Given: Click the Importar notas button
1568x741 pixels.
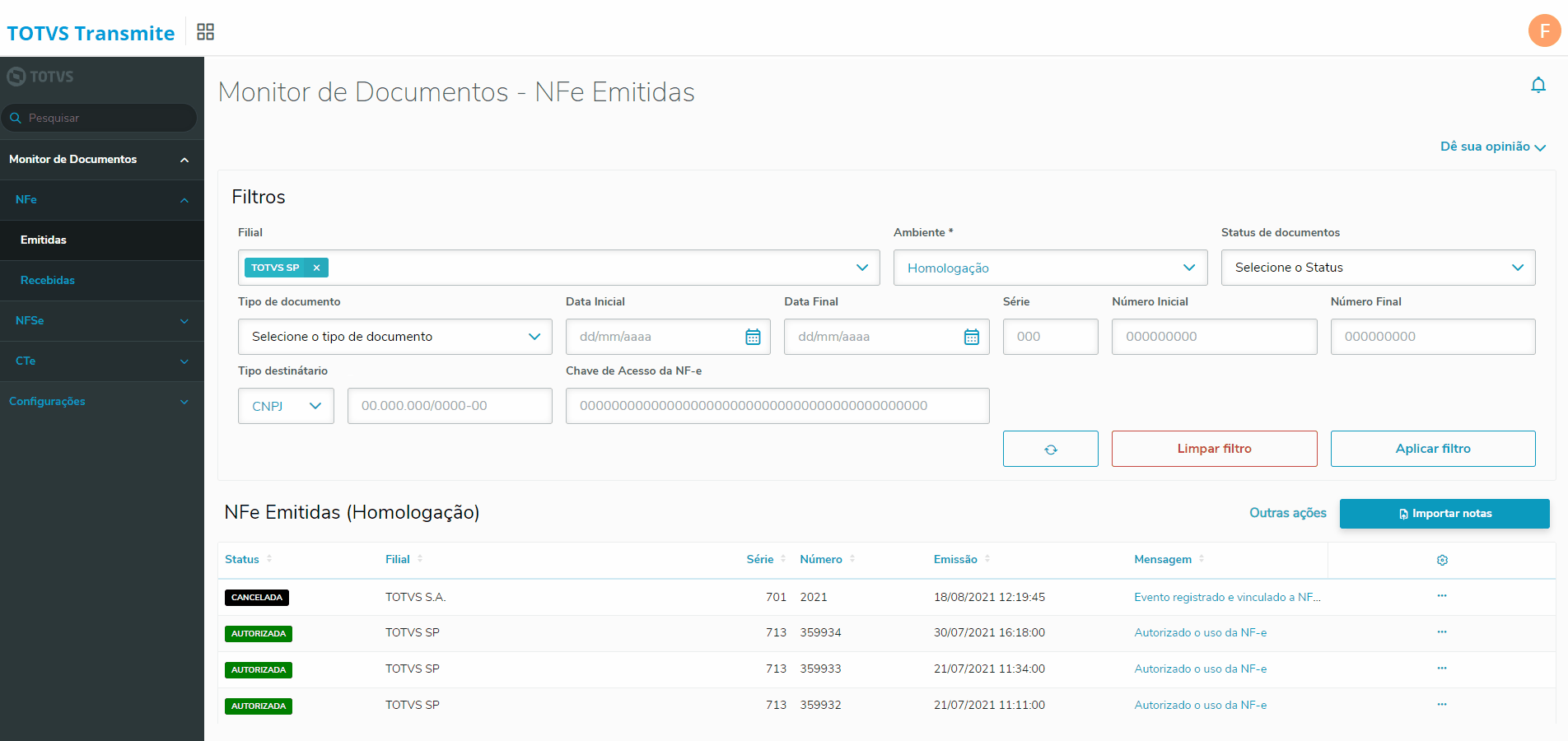Looking at the screenshot, I should pos(1444,514).
